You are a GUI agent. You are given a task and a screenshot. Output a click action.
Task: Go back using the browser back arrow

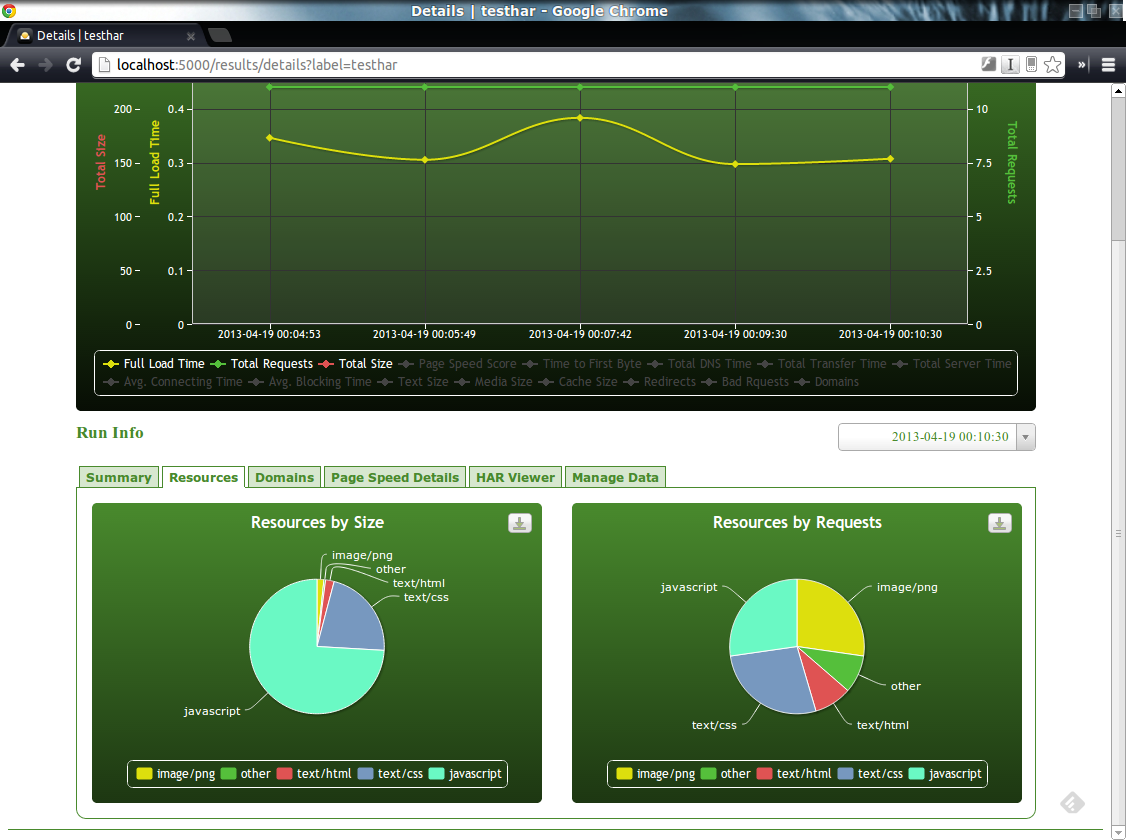coord(17,65)
